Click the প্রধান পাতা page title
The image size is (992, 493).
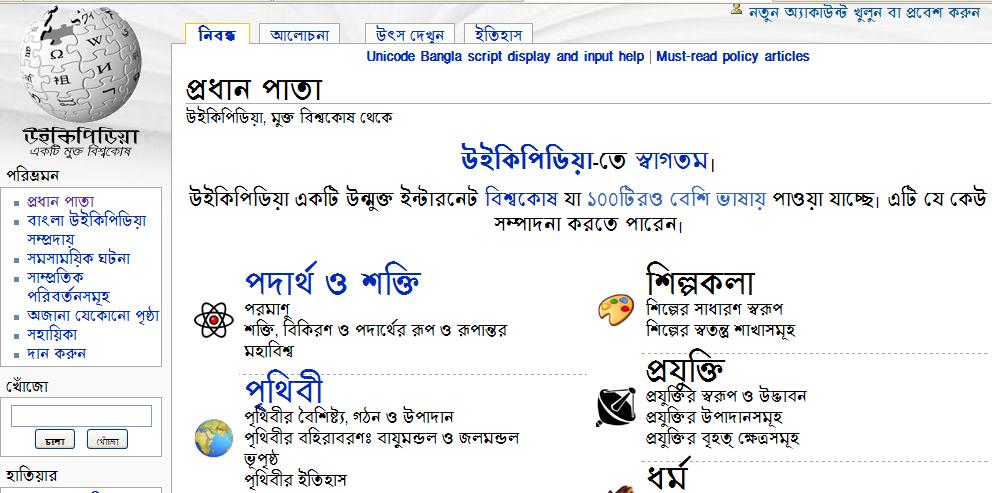click(254, 89)
